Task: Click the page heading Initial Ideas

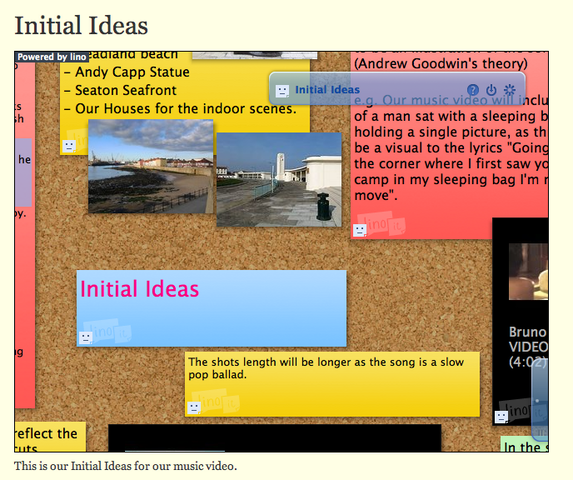Action: tap(81, 26)
